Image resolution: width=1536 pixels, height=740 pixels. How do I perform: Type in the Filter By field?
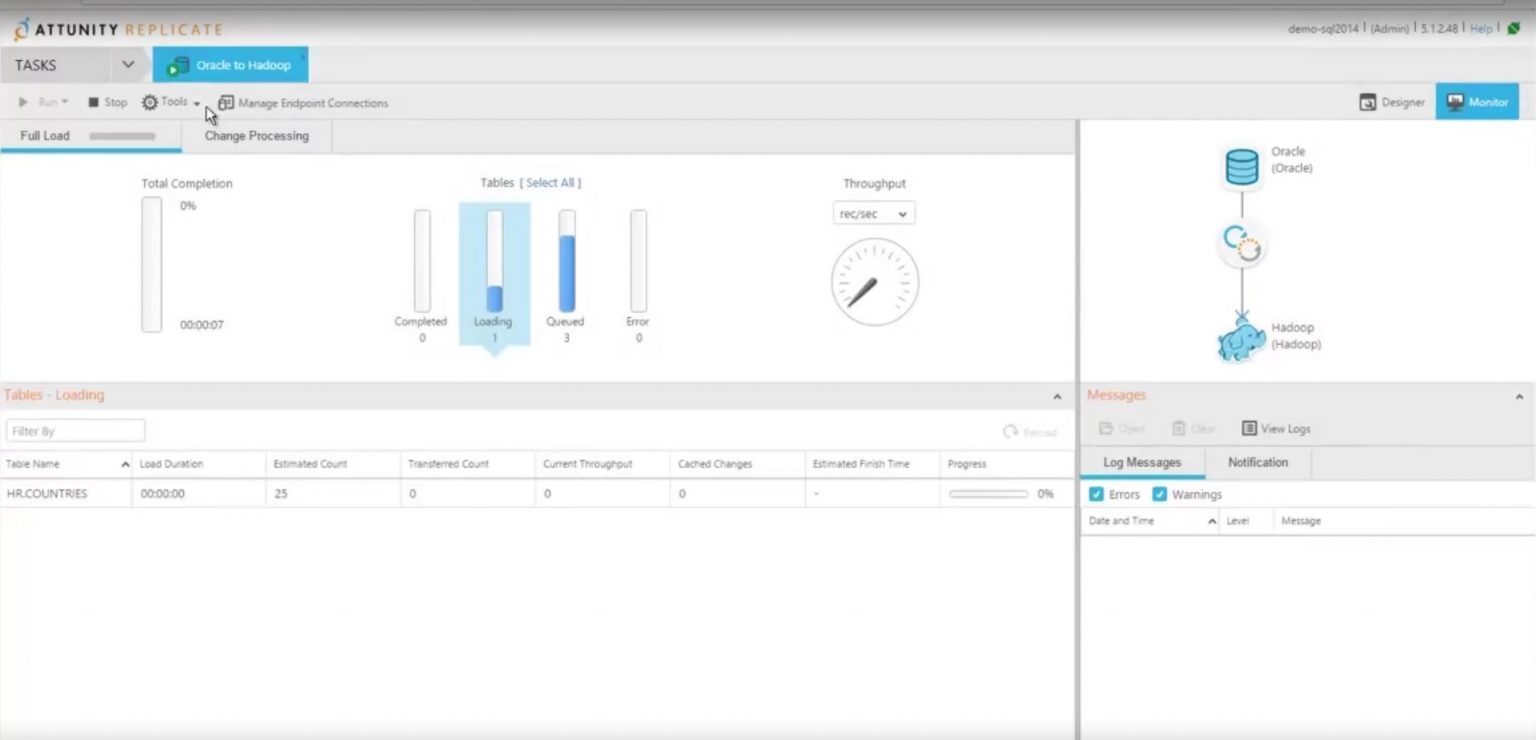click(75, 429)
